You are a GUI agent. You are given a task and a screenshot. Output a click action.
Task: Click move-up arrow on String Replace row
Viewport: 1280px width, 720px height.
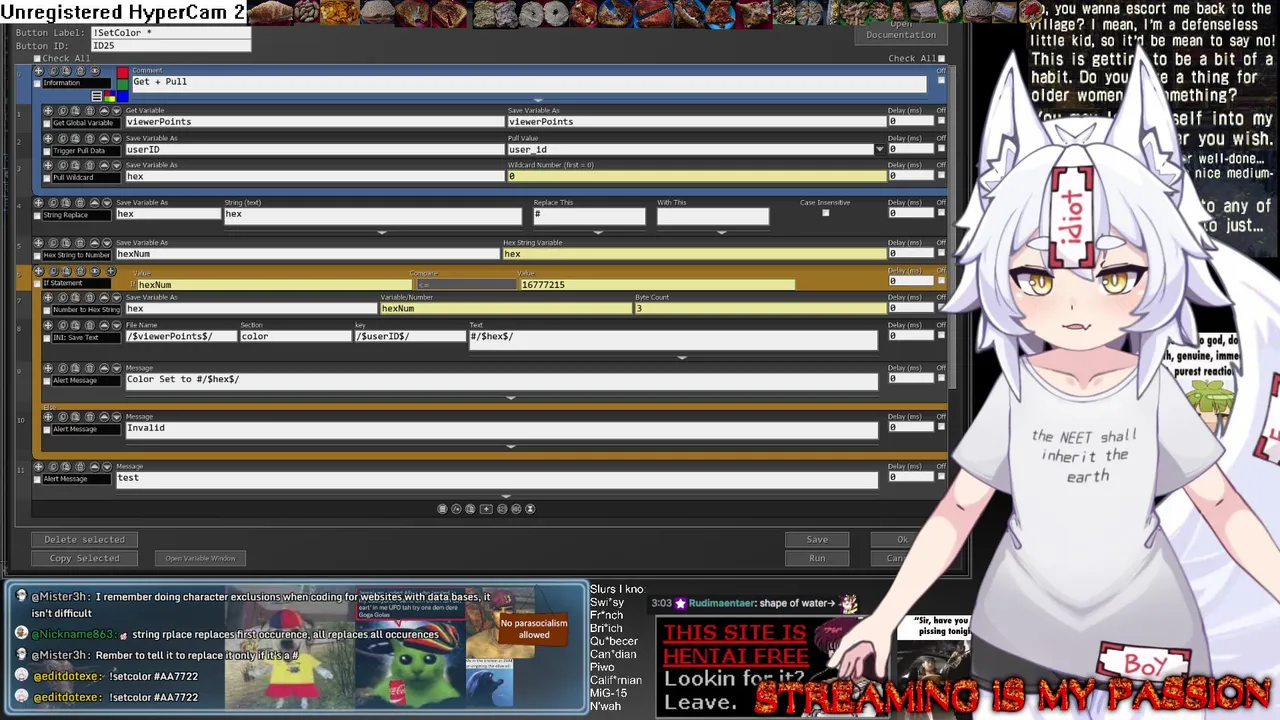point(94,203)
